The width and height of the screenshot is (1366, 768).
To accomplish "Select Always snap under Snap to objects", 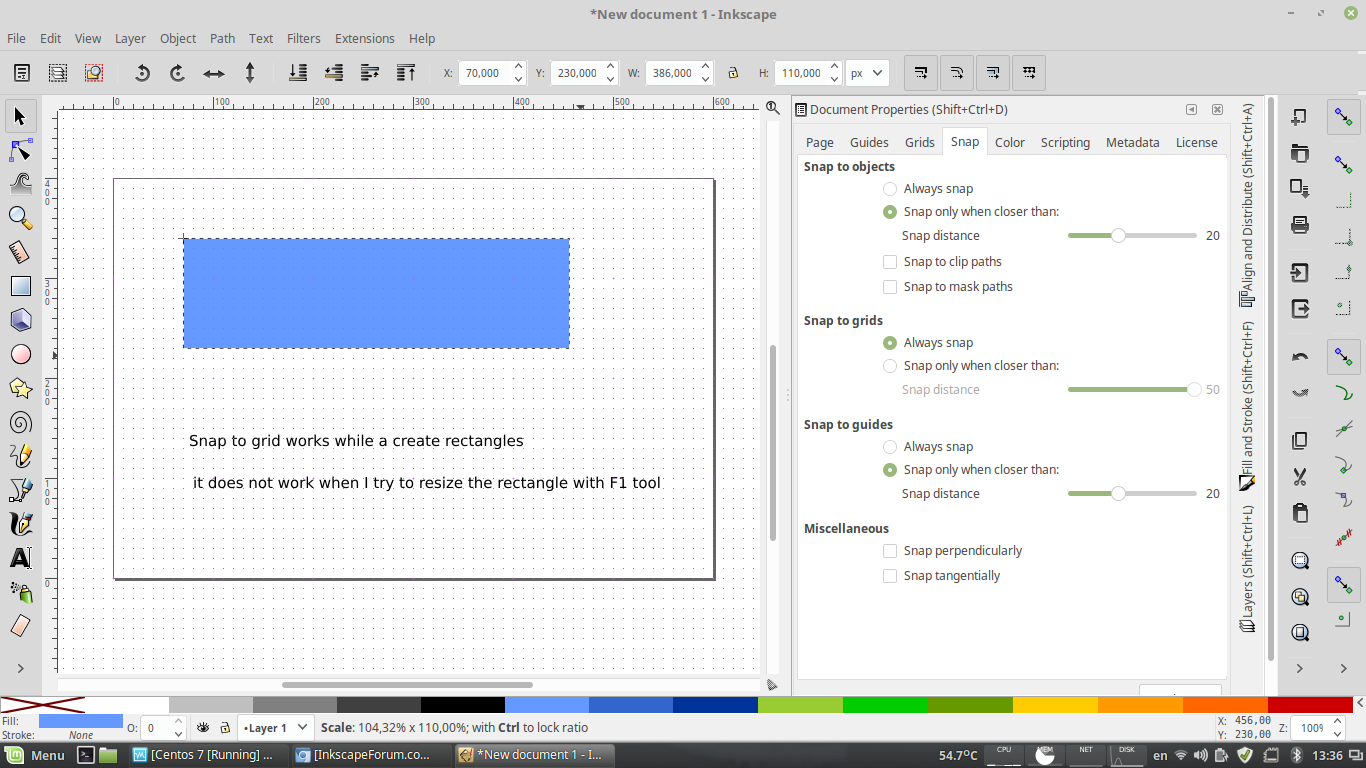I will tap(890, 189).
